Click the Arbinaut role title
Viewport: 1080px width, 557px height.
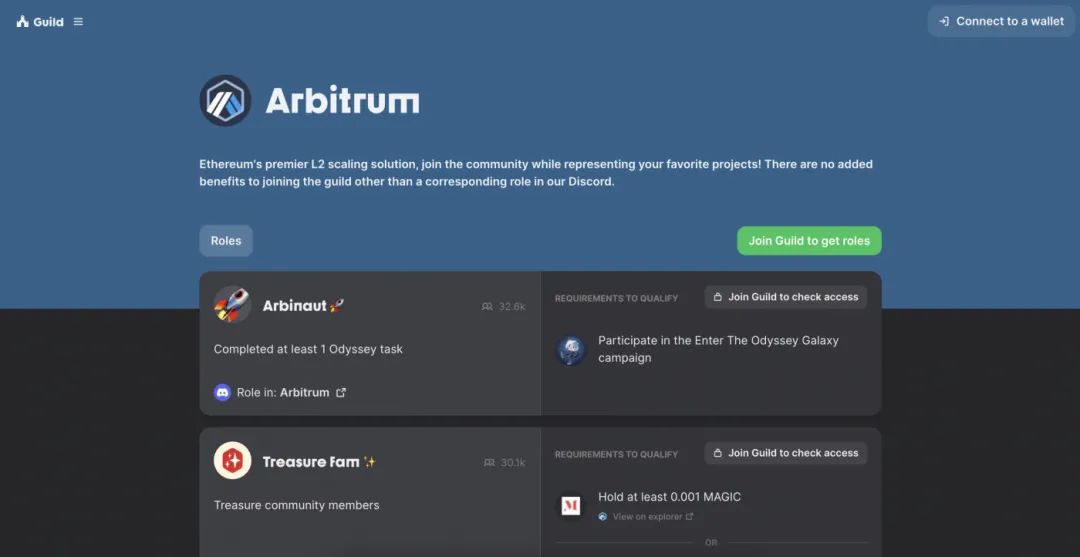click(303, 306)
